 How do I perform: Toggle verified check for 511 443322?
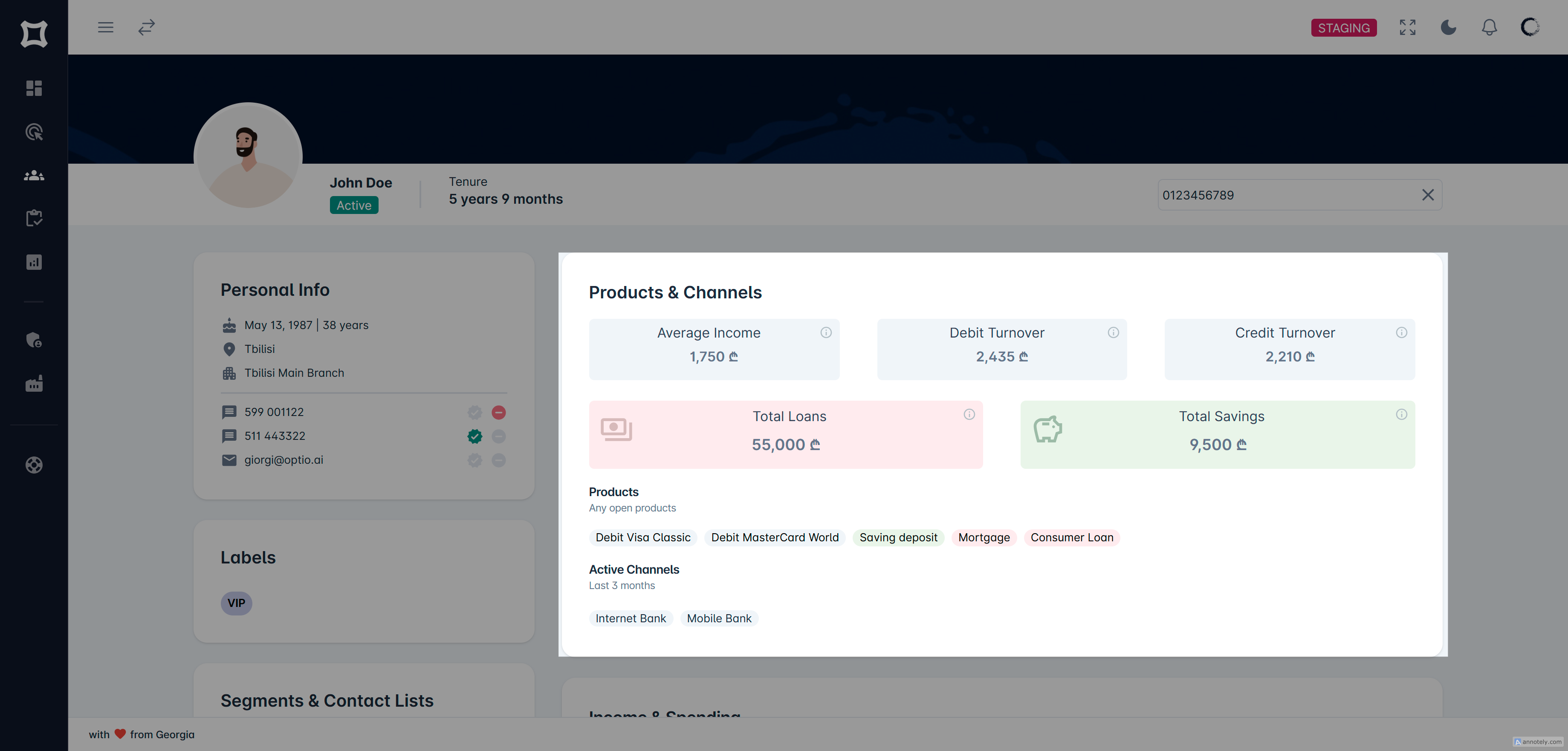(x=475, y=436)
